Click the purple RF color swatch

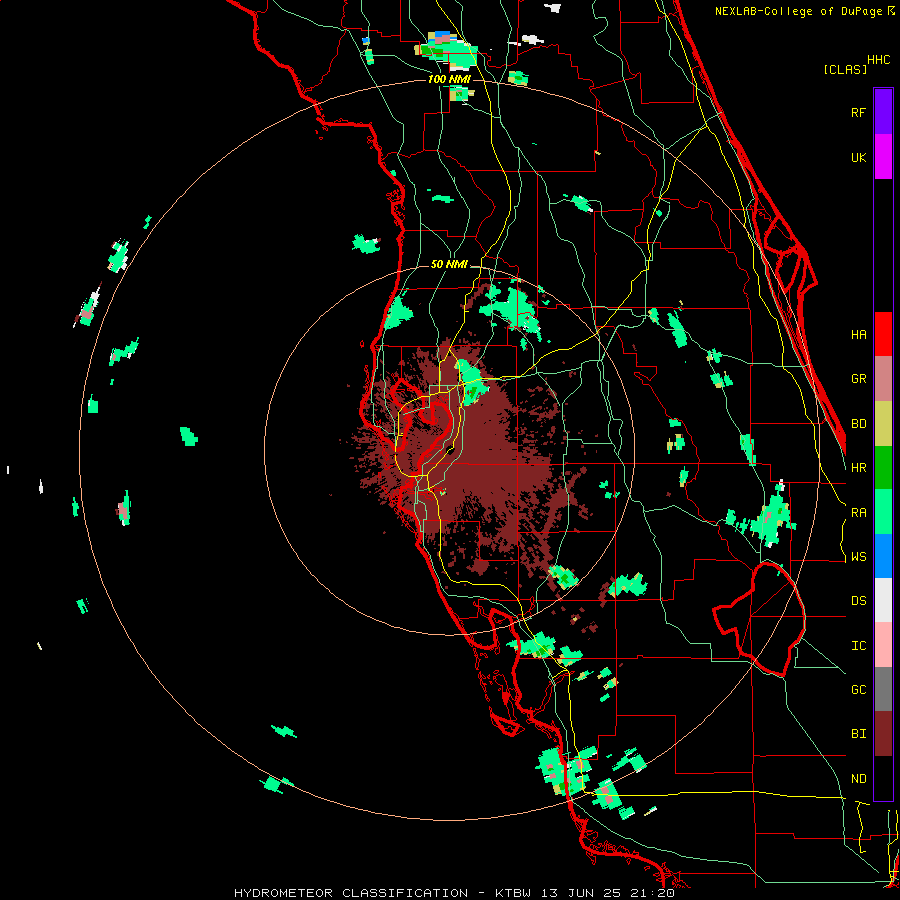pyautogui.click(x=883, y=112)
